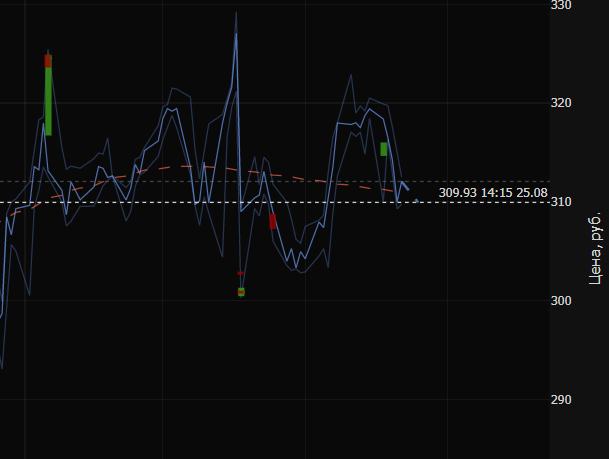609x459 pixels.
Task: Select the red trade marker near 308
Action: coord(273,221)
